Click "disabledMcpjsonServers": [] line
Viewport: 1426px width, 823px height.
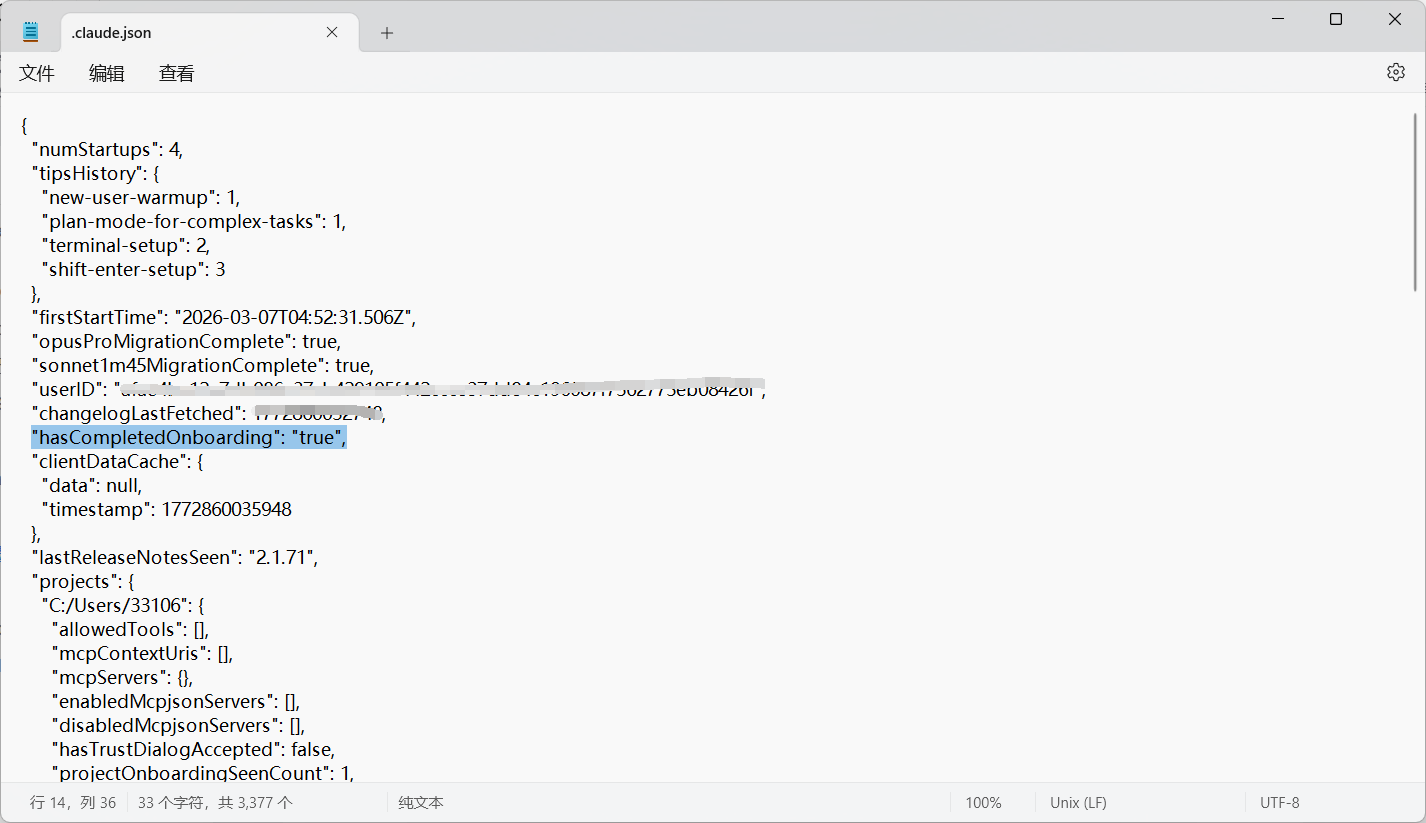[178, 725]
